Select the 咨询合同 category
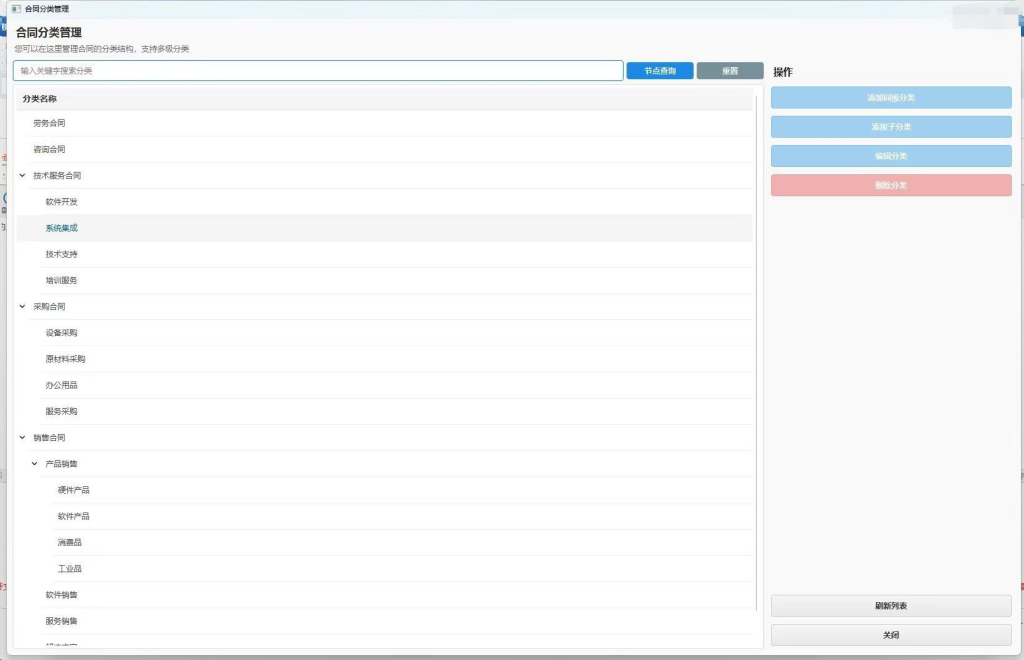This screenshot has height=660, width=1024. (x=49, y=150)
